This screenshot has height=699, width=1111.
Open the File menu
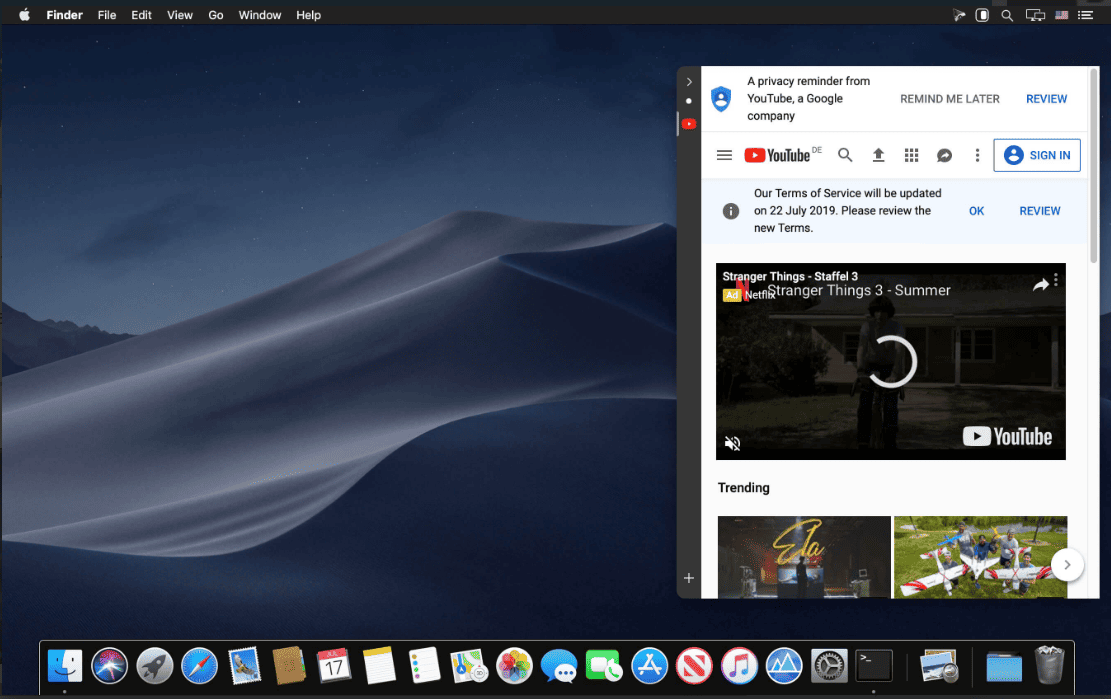(107, 15)
